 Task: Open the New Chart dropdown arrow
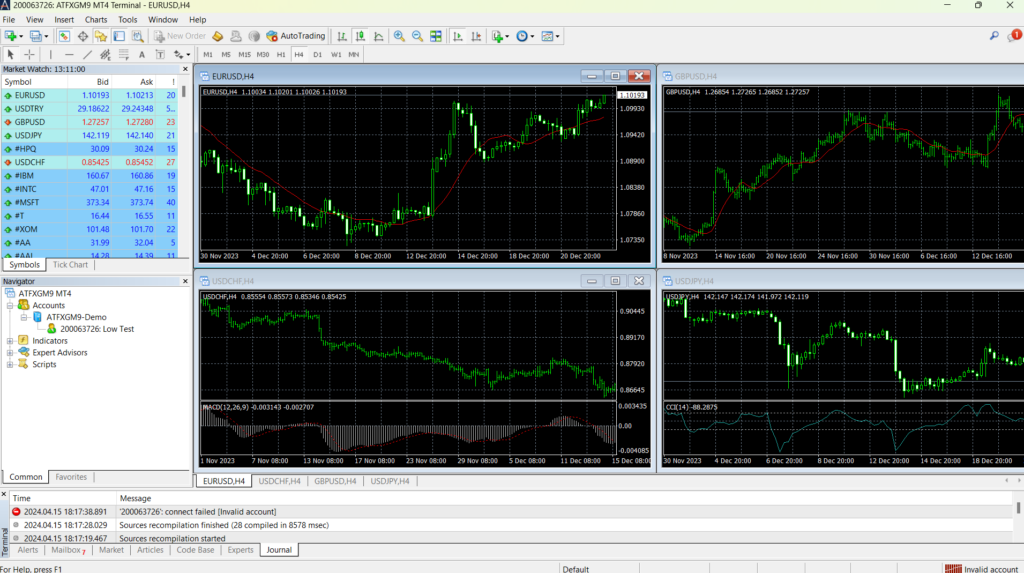(x=21, y=37)
